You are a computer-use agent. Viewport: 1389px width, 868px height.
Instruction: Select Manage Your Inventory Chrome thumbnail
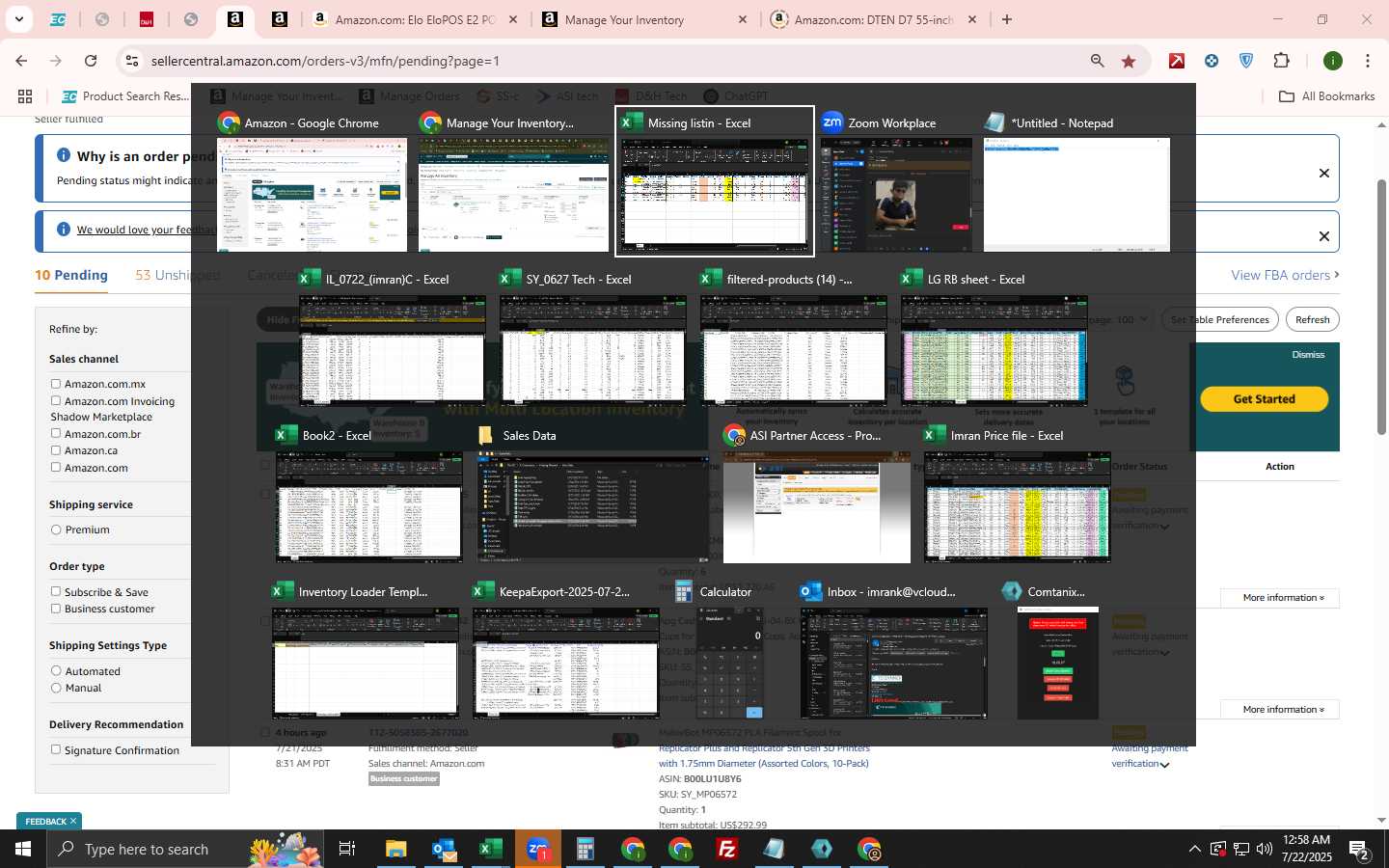click(x=513, y=181)
